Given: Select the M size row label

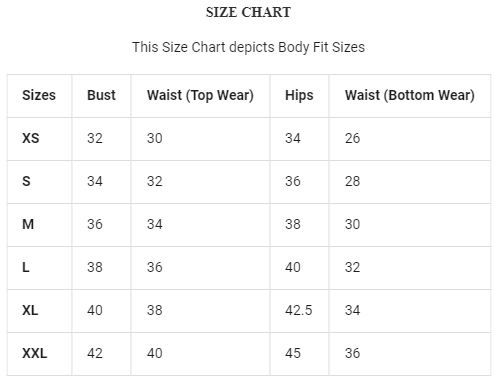Looking at the screenshot, I should 28,224.
